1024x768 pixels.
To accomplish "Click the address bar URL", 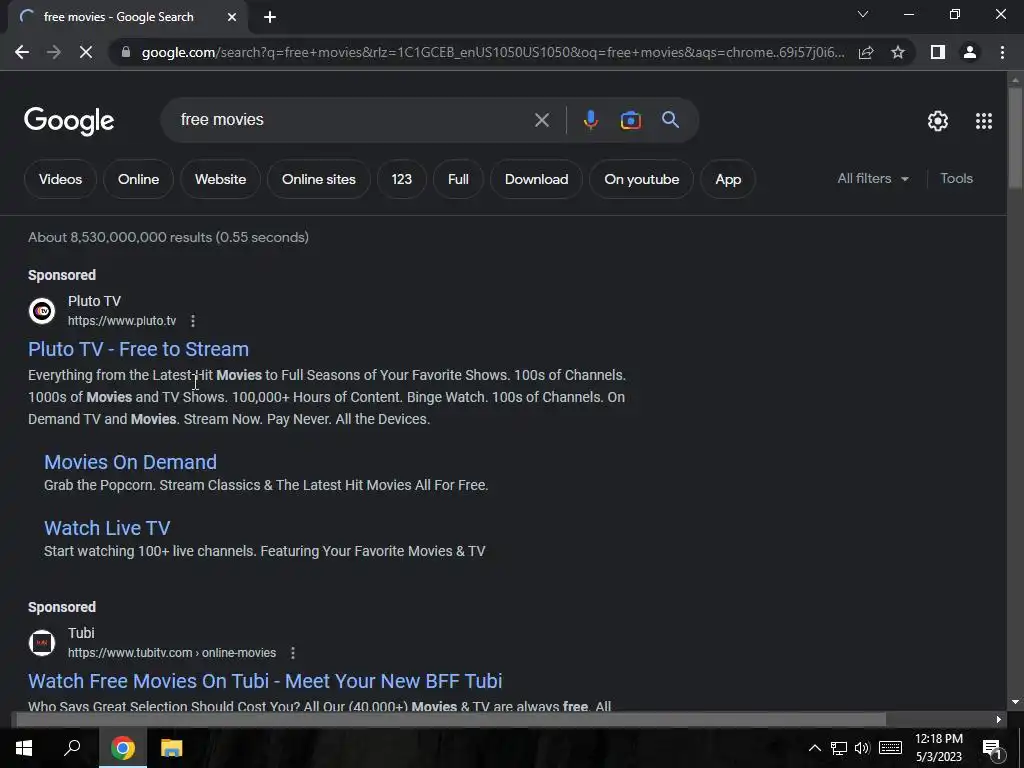I will point(493,52).
